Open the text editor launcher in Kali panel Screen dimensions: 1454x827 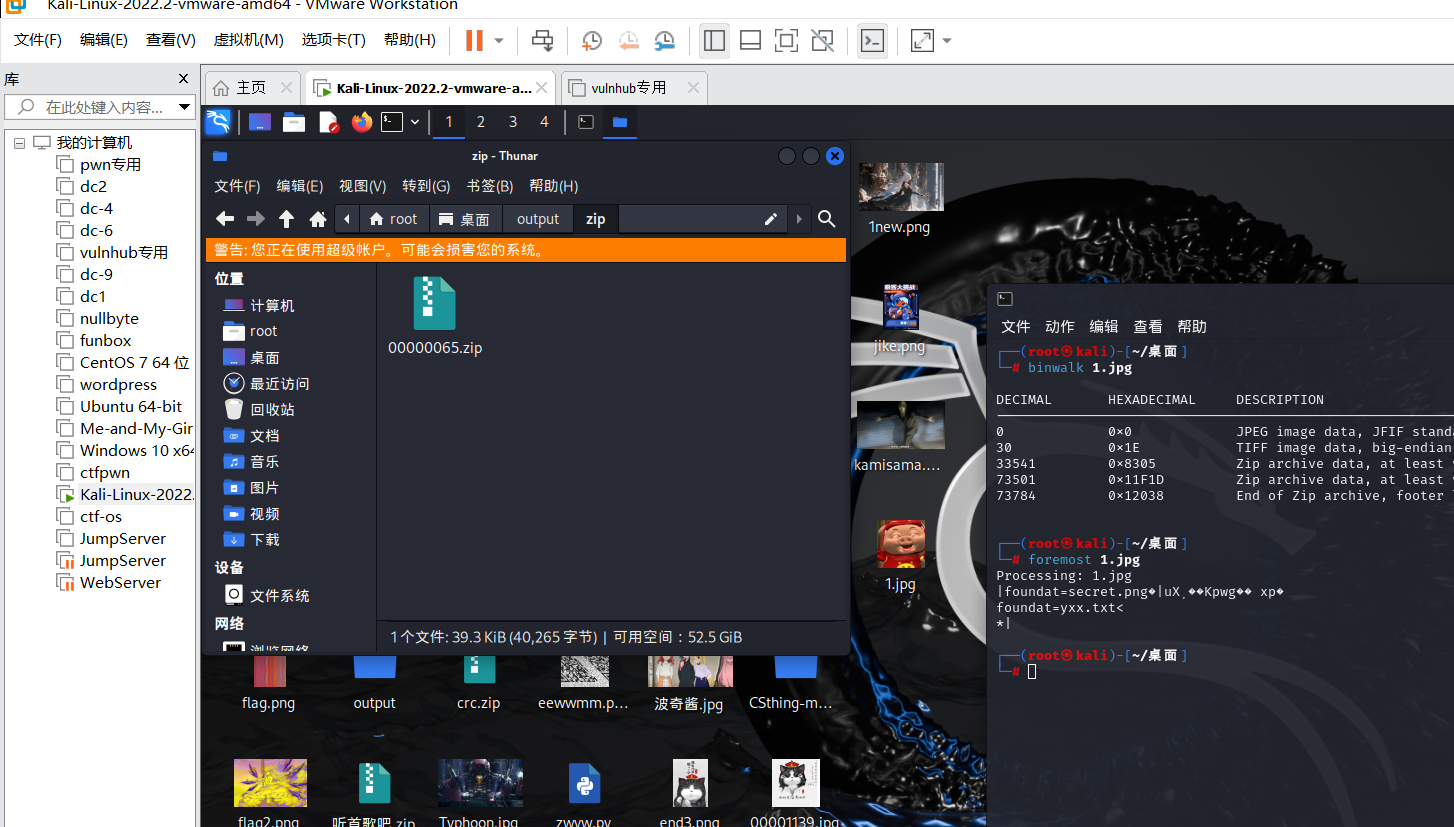(328, 122)
